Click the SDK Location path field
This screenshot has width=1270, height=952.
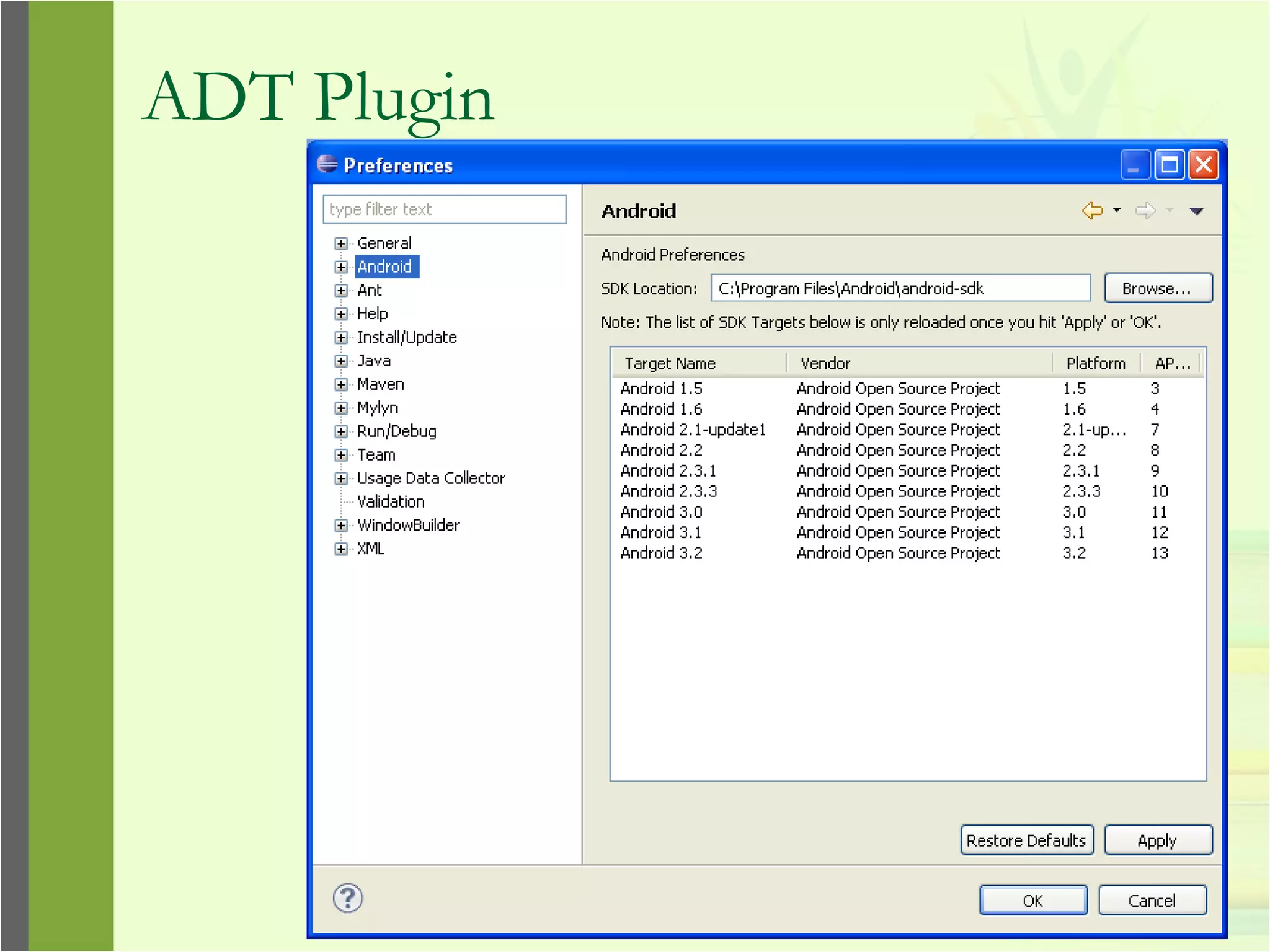900,288
